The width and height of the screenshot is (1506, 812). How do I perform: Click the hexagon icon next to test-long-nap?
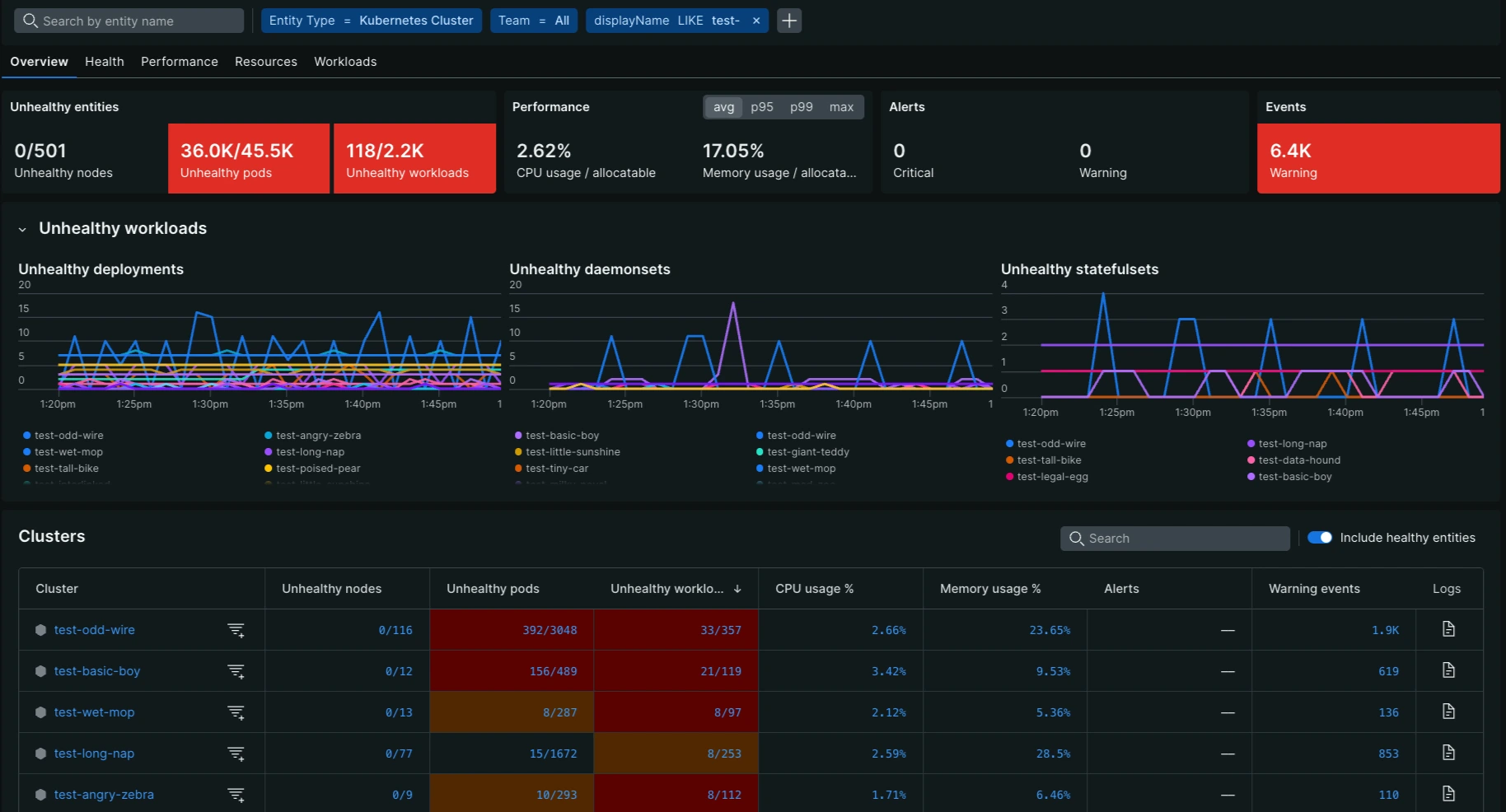pyautogui.click(x=40, y=753)
